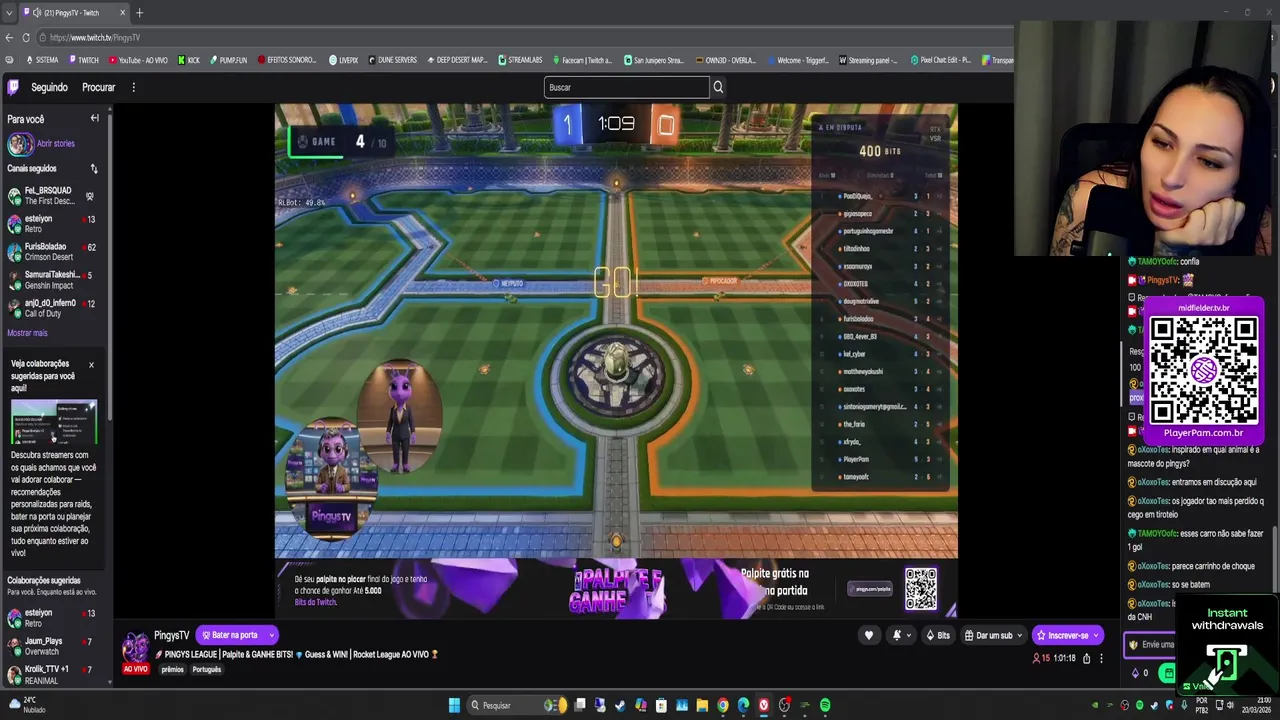Open Fel_BRSQUAD channel
The image size is (1280, 720).
click(x=51, y=195)
